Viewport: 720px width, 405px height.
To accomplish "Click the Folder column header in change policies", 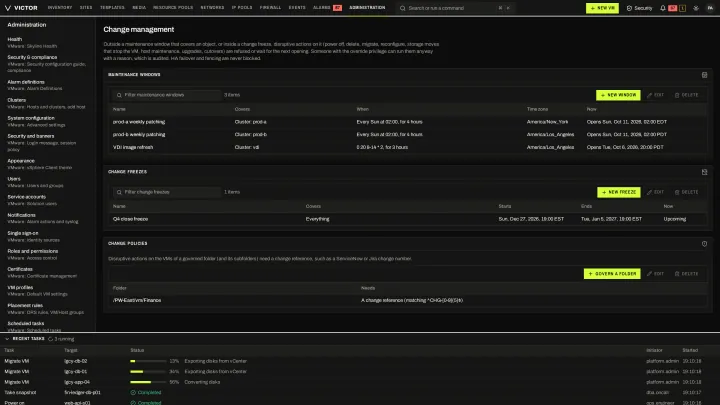I will pos(119,288).
